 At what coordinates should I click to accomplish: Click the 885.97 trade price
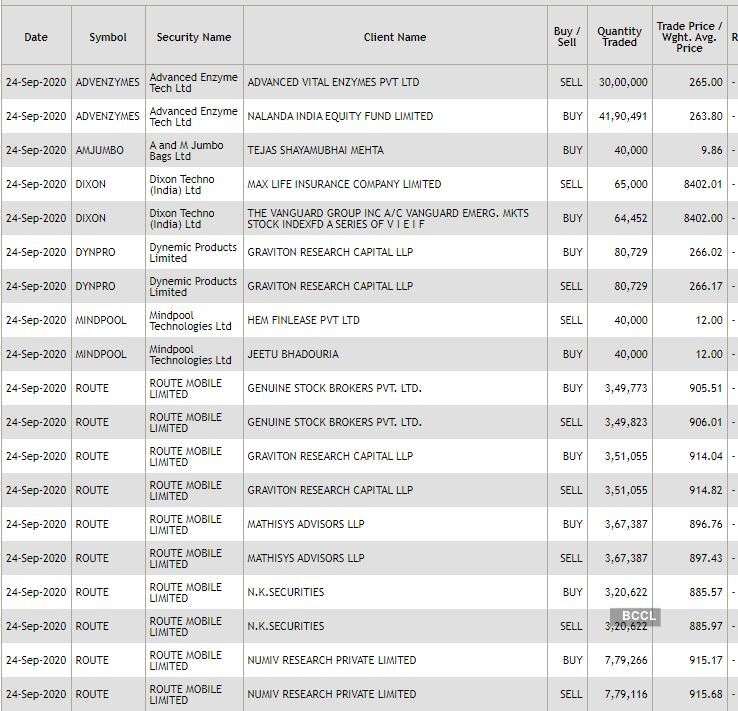(706, 626)
